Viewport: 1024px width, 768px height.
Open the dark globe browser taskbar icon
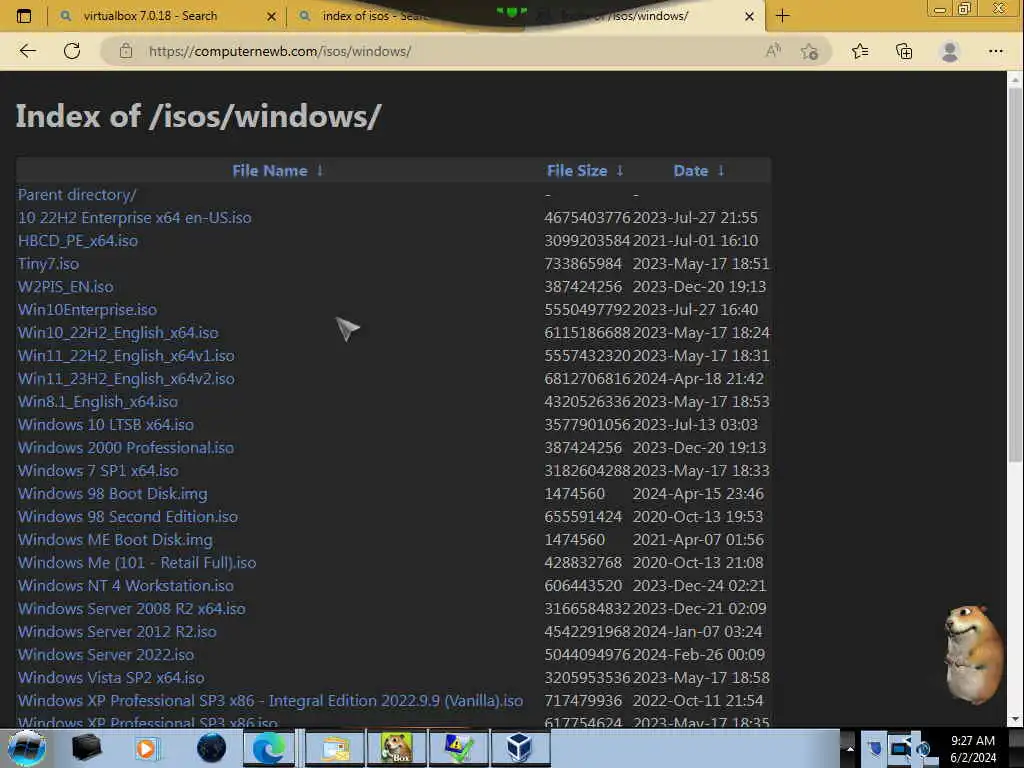[x=211, y=748]
